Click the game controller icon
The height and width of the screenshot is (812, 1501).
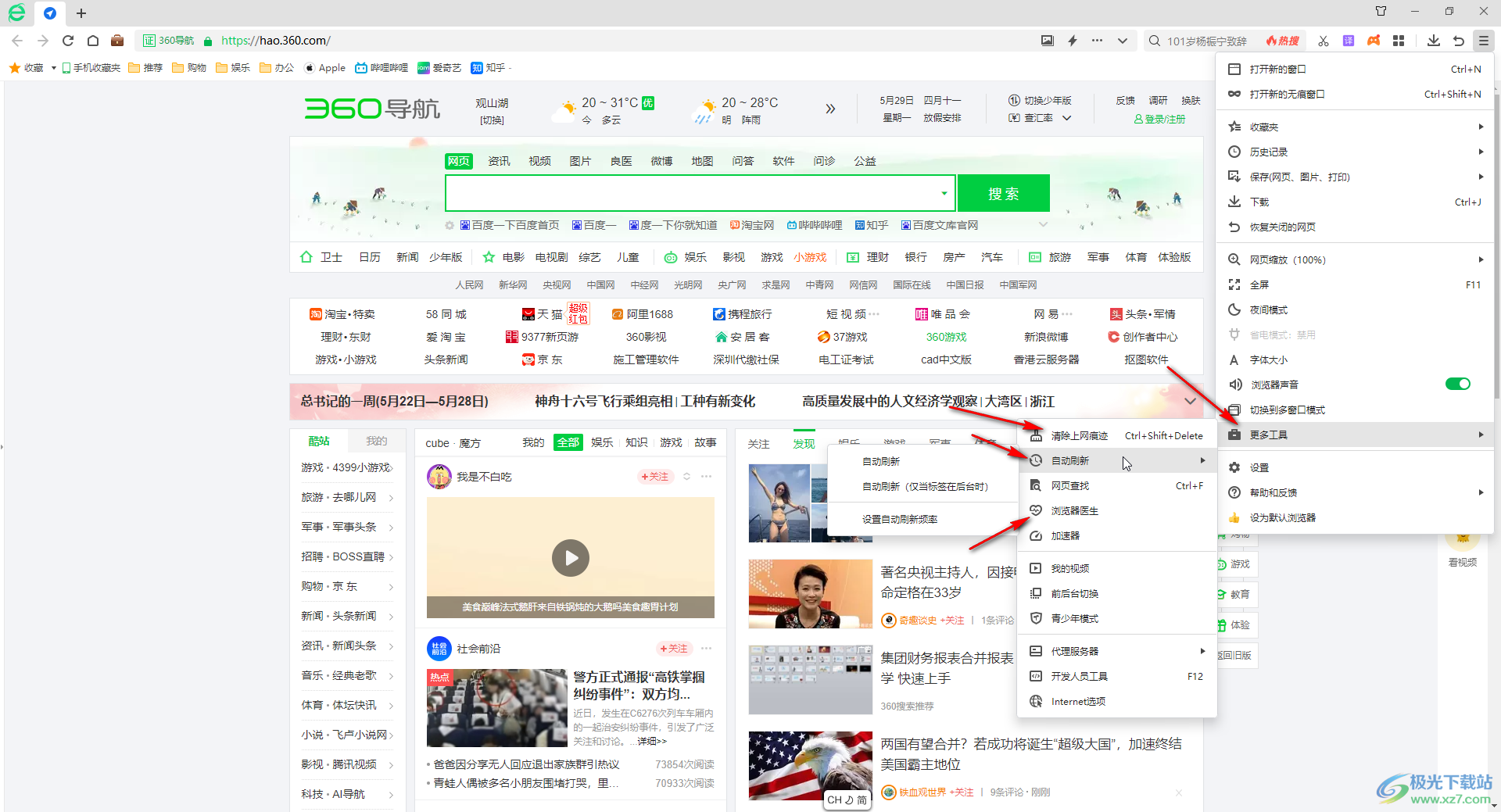1374,41
